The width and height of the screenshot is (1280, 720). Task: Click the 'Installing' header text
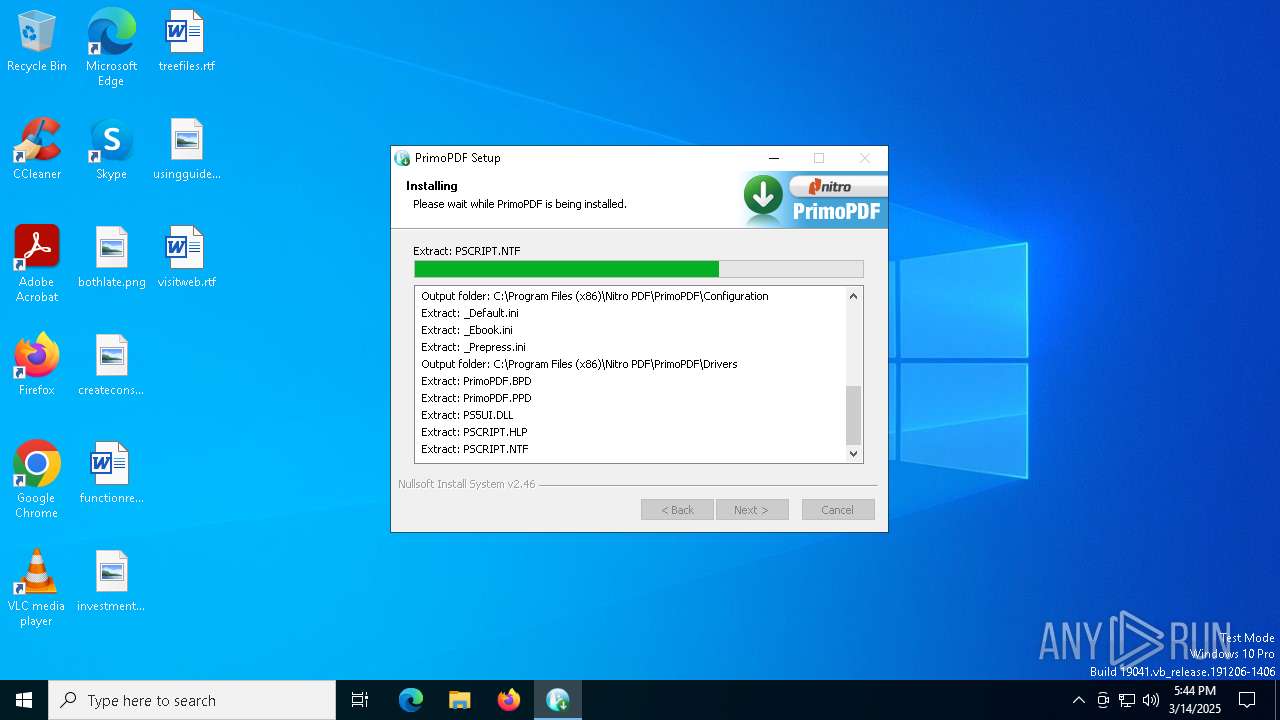432,186
